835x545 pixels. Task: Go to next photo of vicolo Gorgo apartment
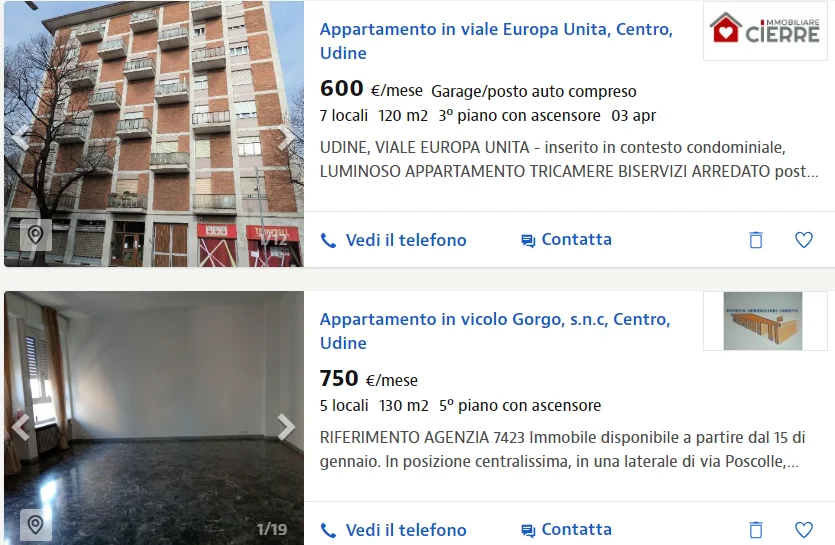286,427
